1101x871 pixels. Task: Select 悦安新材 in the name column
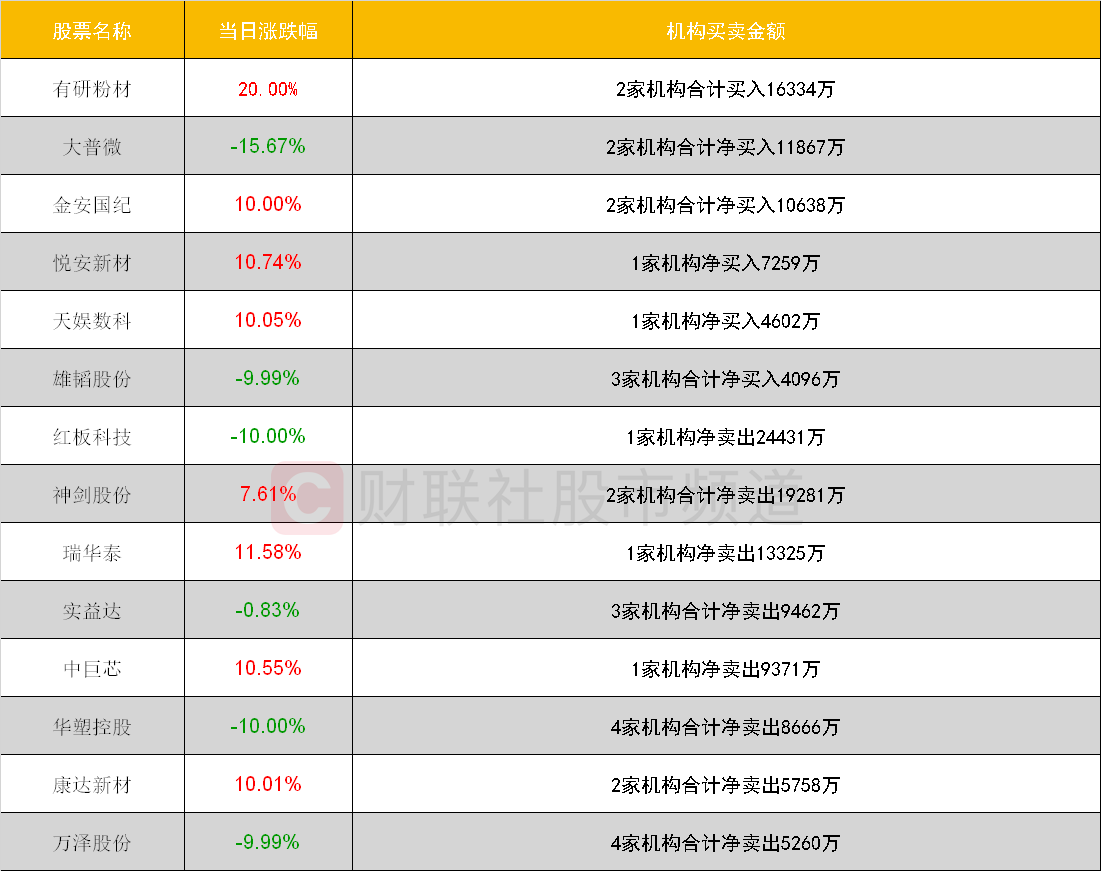tap(92, 263)
